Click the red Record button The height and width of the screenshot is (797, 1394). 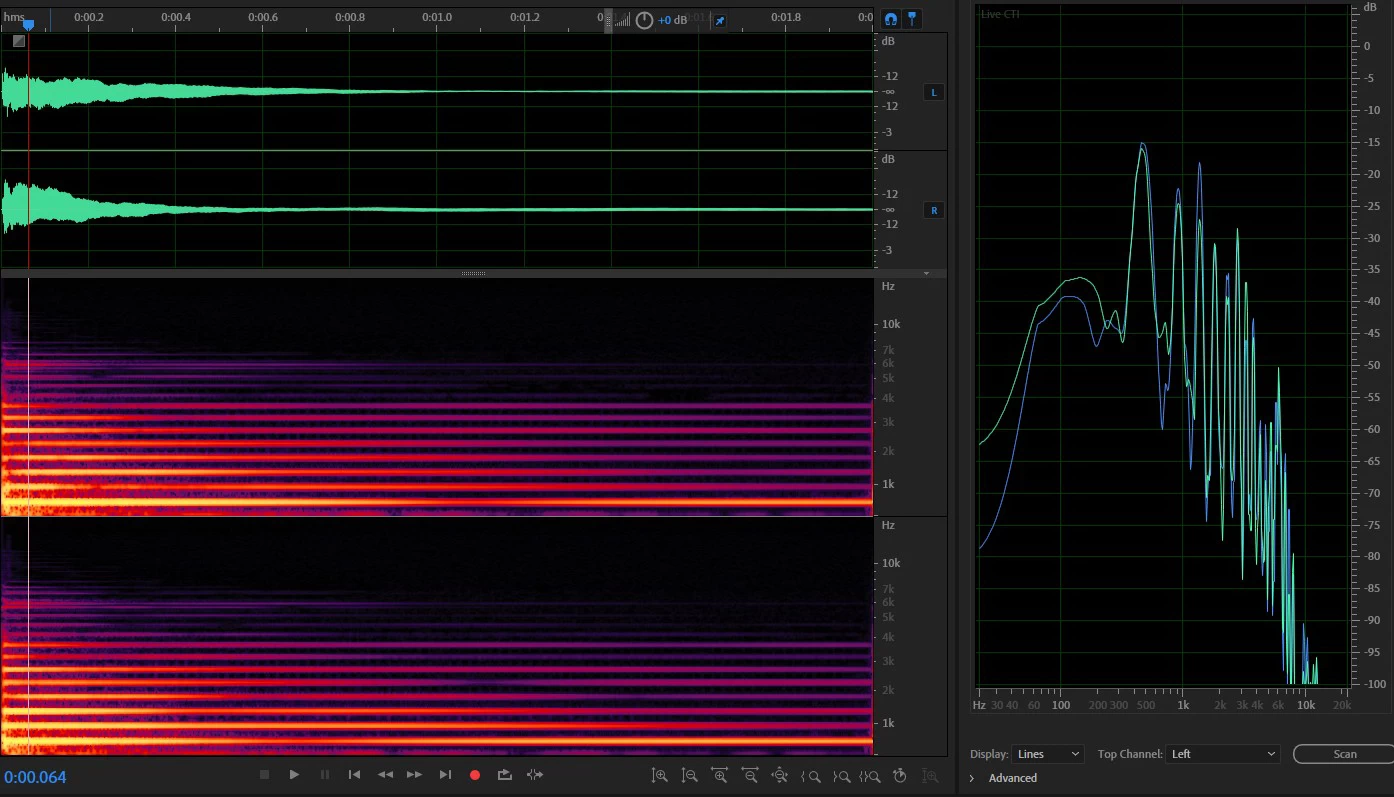[x=475, y=775]
